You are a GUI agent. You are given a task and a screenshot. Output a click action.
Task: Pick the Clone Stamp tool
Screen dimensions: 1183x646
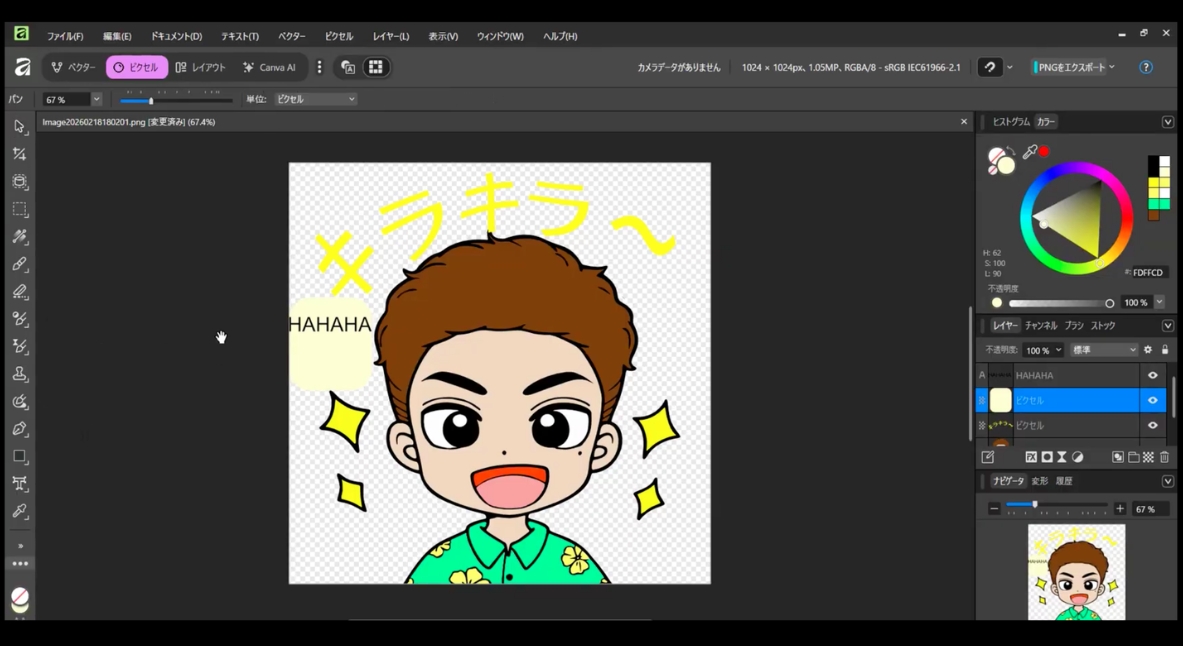tap(19, 374)
